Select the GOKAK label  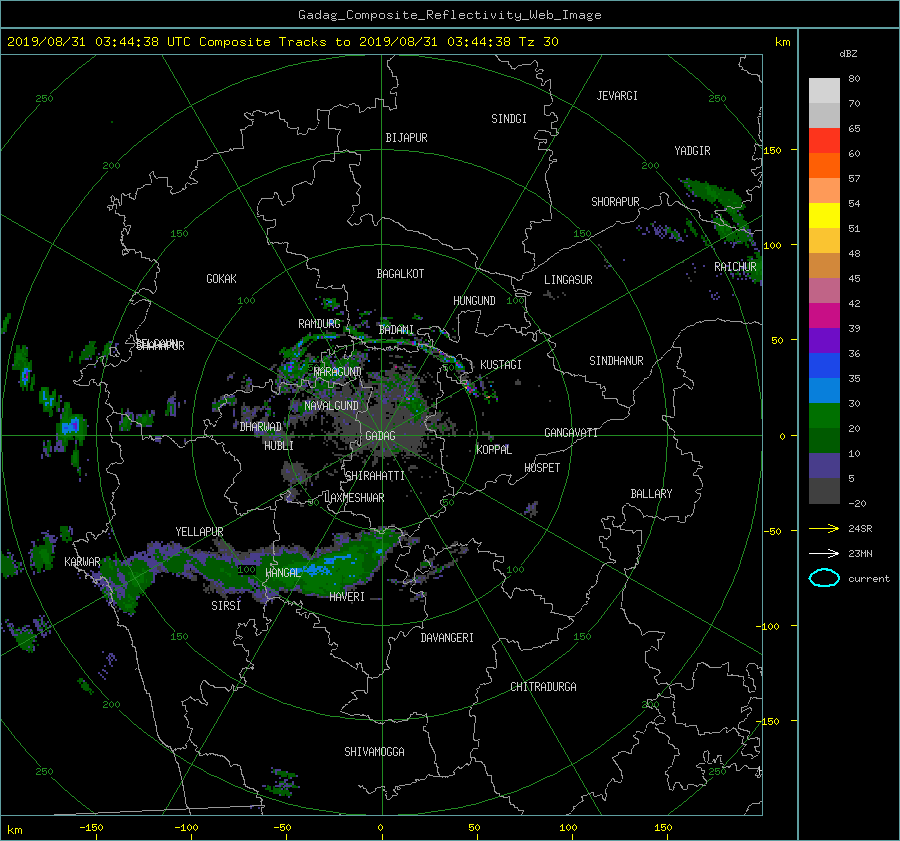pyautogui.click(x=222, y=279)
